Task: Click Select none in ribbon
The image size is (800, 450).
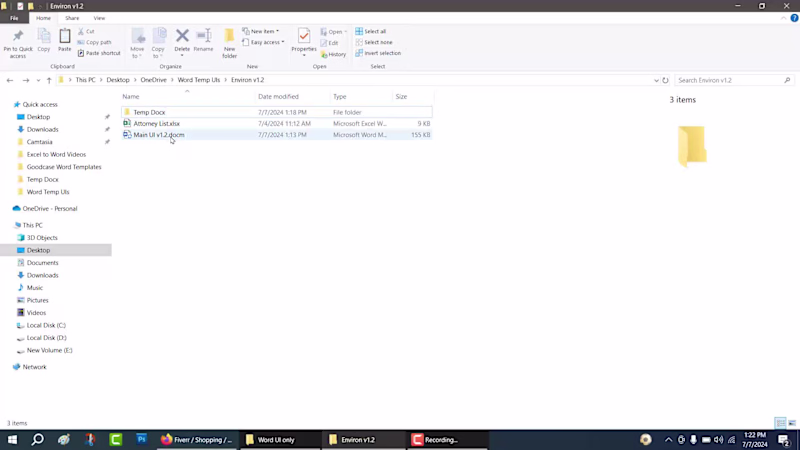Action: (x=374, y=42)
